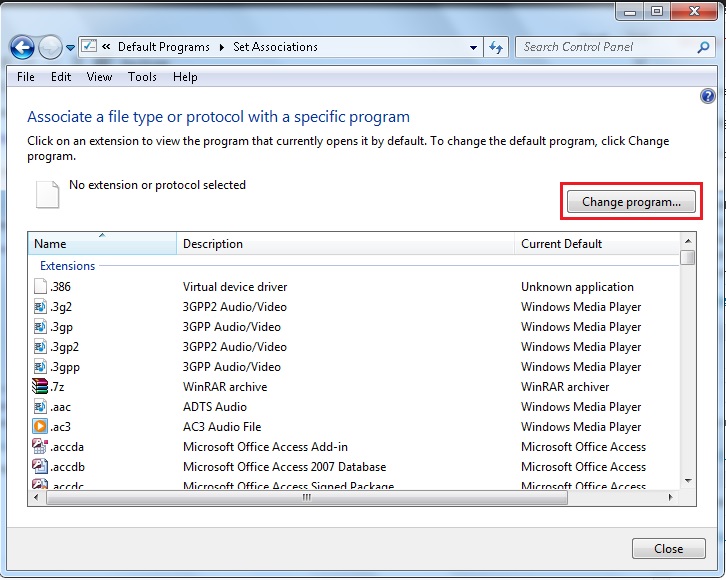Click the refresh button beside address bar
This screenshot has width=726, height=580.
[x=497, y=47]
